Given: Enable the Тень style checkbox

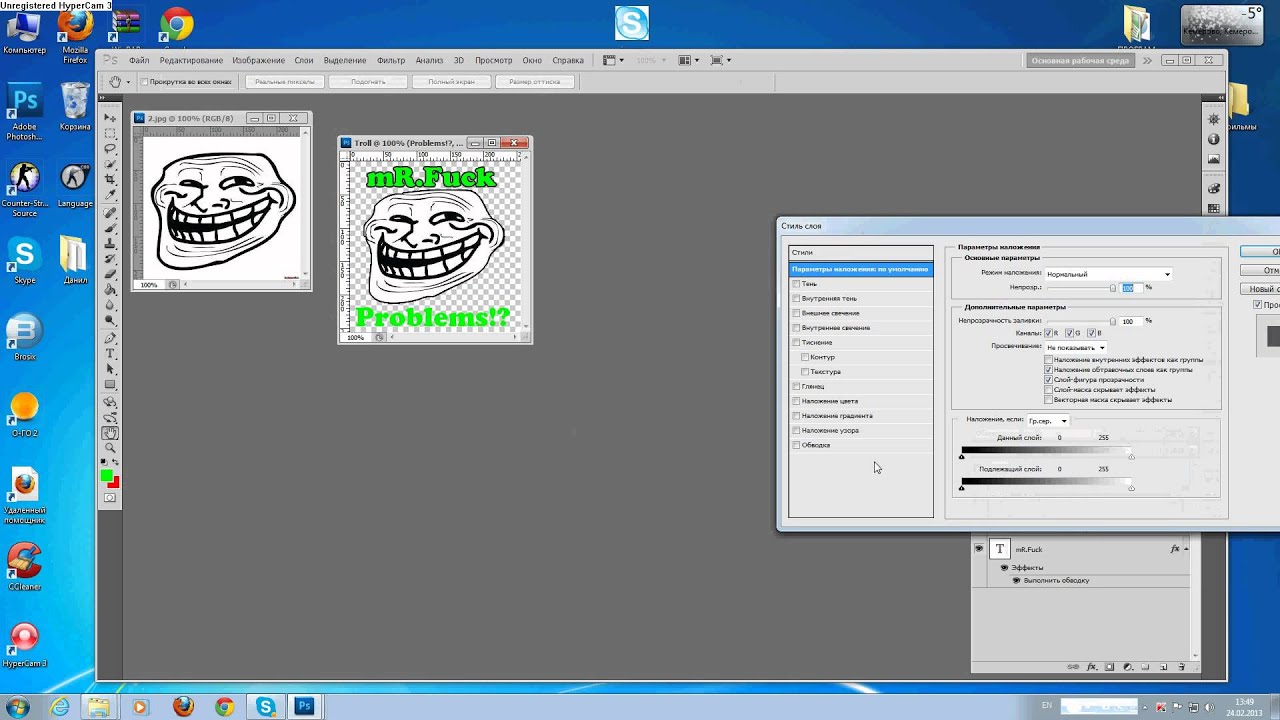Looking at the screenshot, I should coord(796,284).
